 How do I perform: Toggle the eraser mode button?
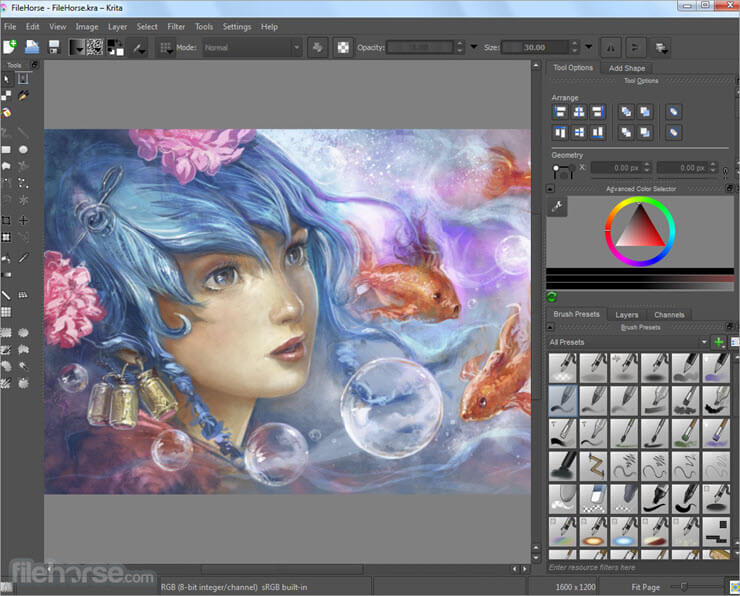tap(317, 46)
